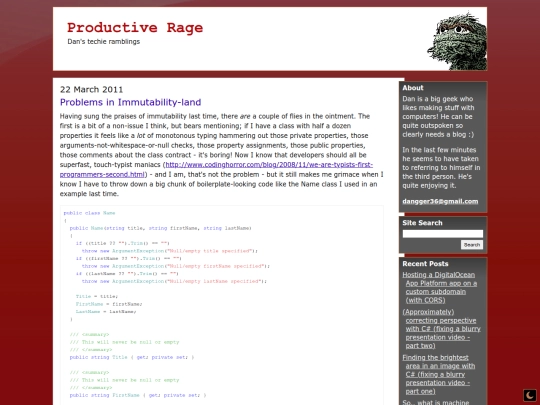Viewport: 540px width, 405px height.
Task: Open the 'Problems in Immutability-land' post title
Action: coord(131,102)
